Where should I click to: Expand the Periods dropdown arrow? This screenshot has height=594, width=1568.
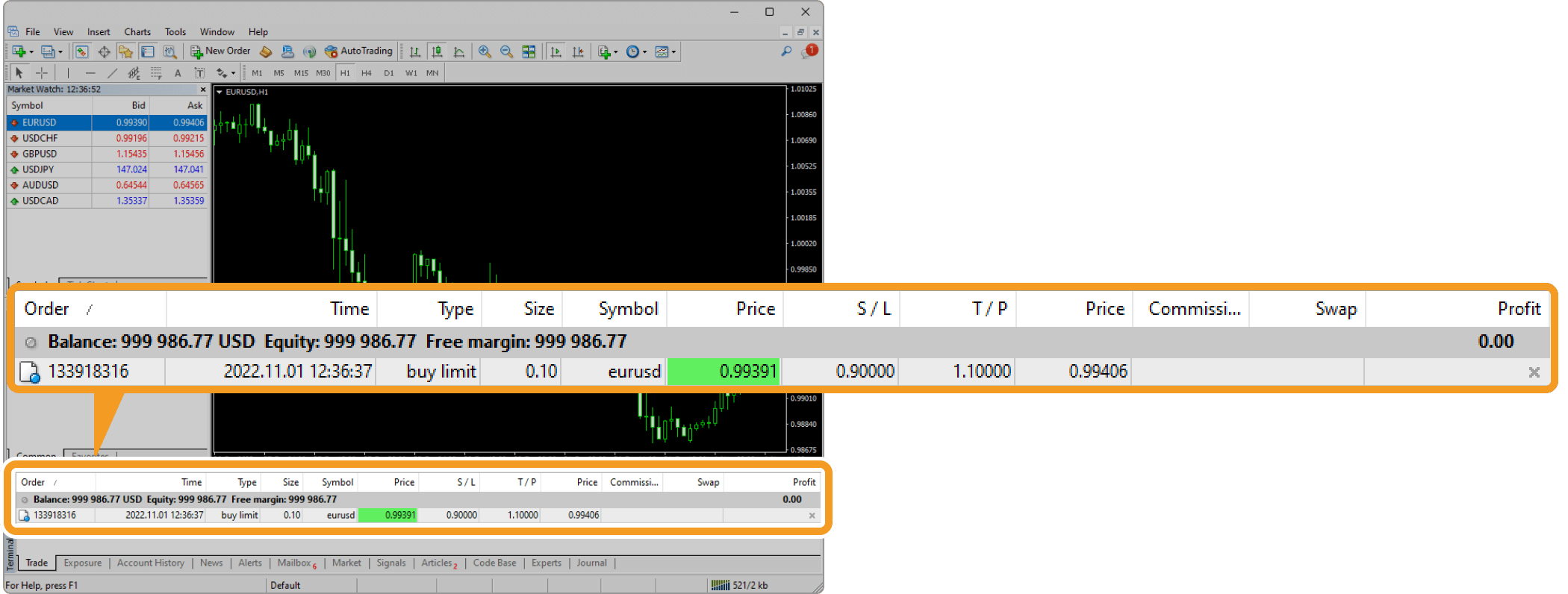click(x=644, y=52)
